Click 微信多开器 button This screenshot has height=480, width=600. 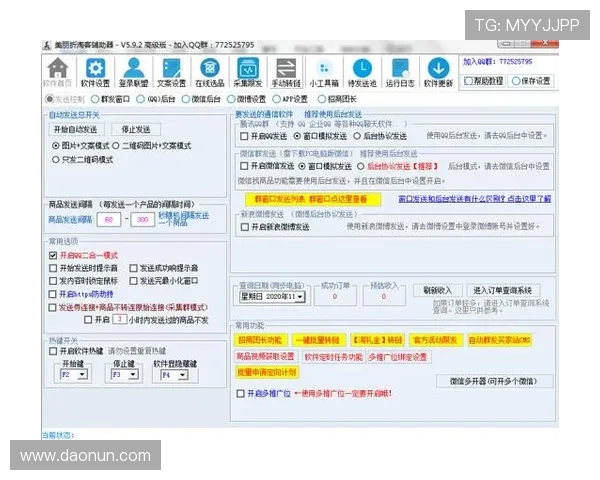coord(494,381)
